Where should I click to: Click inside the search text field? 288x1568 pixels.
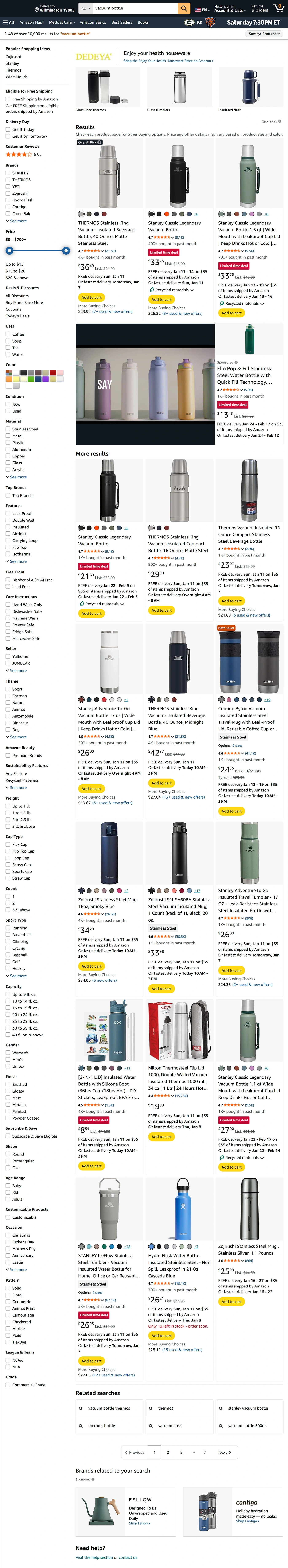coord(134,8)
